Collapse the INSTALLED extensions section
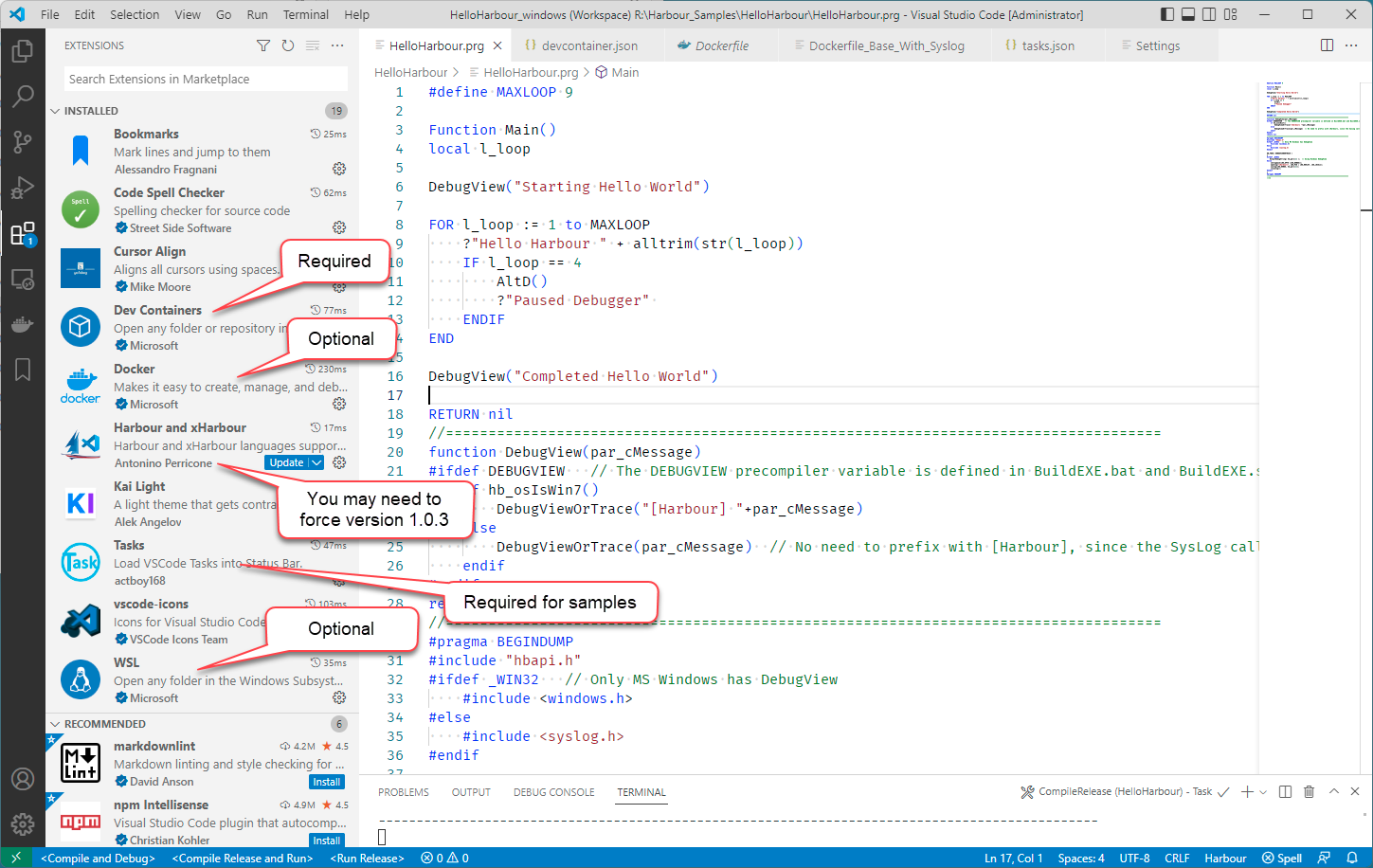Screen dimensions: 1373x868 [55, 111]
